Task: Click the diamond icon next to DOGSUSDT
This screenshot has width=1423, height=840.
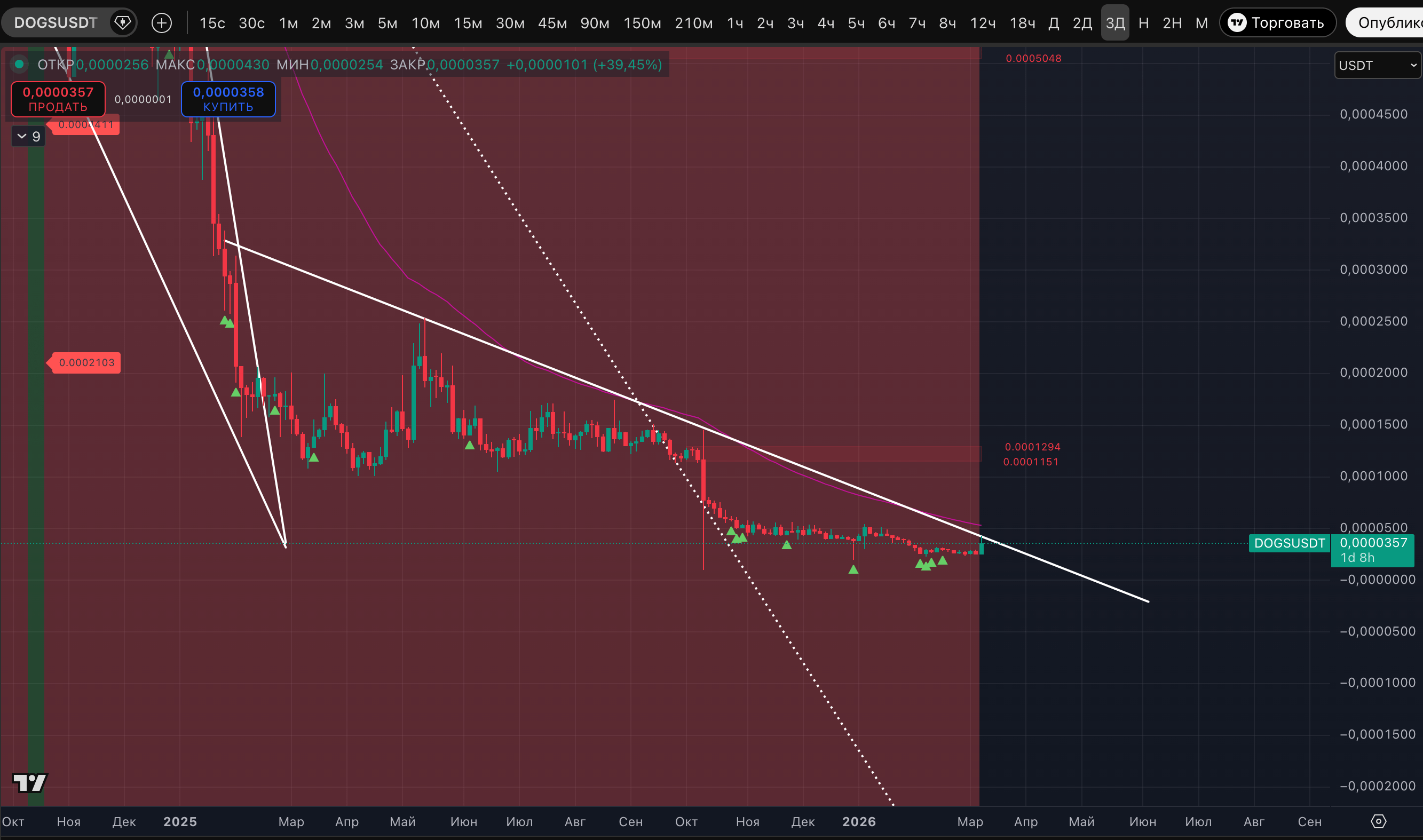Action: pyautogui.click(x=122, y=22)
